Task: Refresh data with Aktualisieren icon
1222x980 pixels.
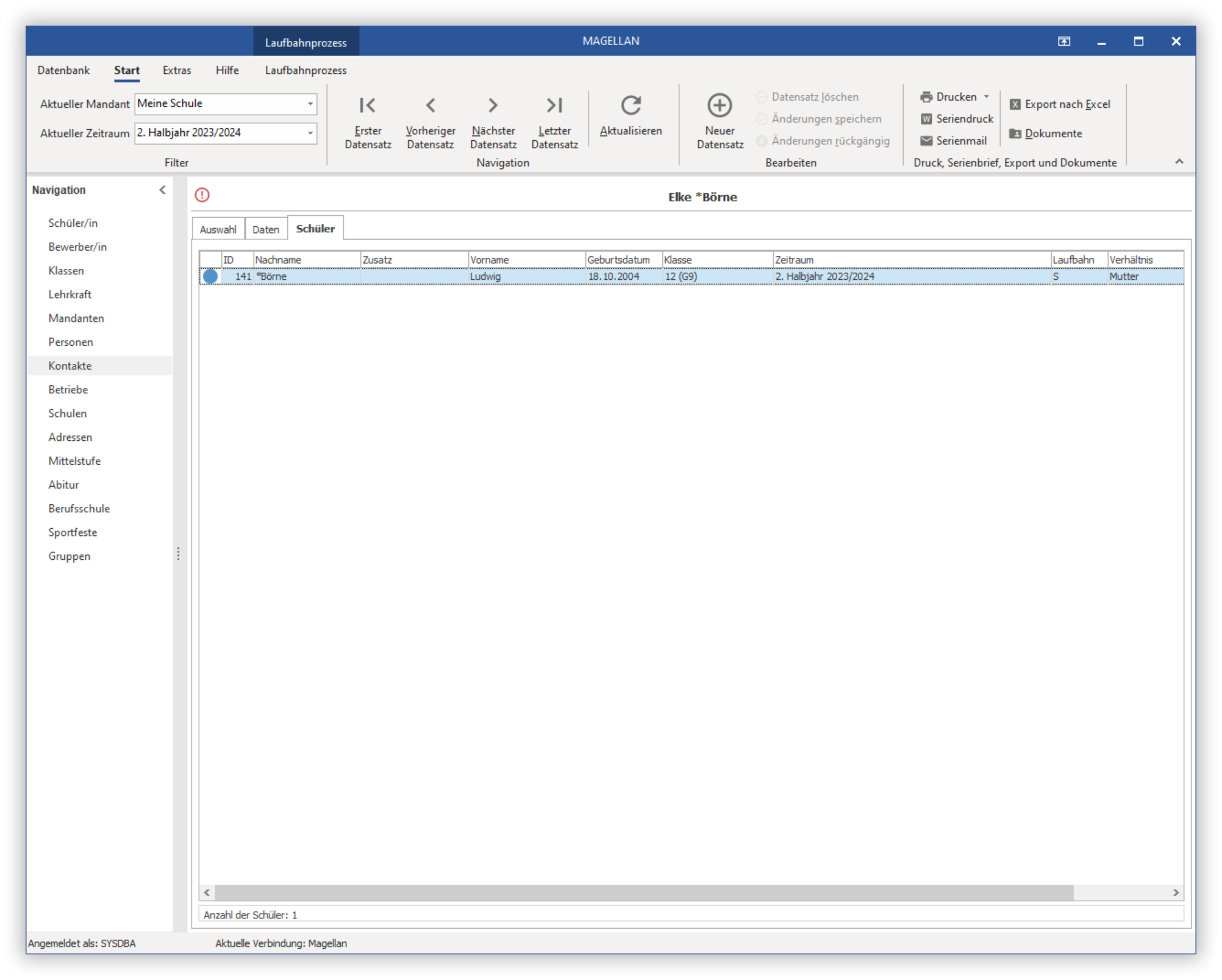Action: (631, 106)
